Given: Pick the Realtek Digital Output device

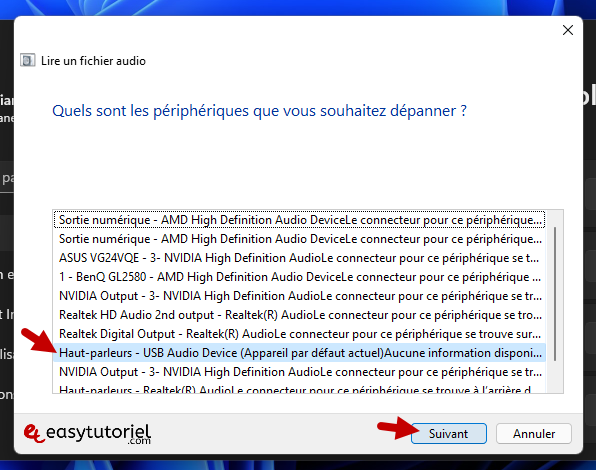Looking at the screenshot, I should click(300, 334).
